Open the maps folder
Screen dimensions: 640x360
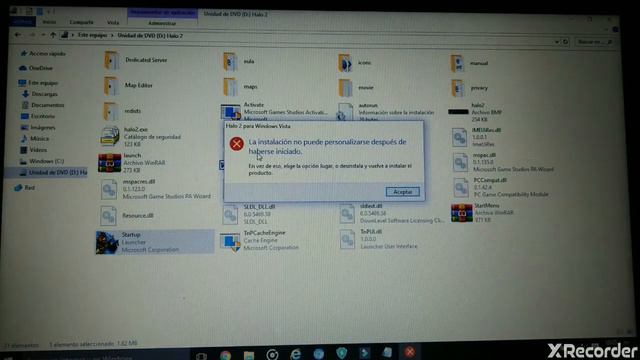(240, 87)
